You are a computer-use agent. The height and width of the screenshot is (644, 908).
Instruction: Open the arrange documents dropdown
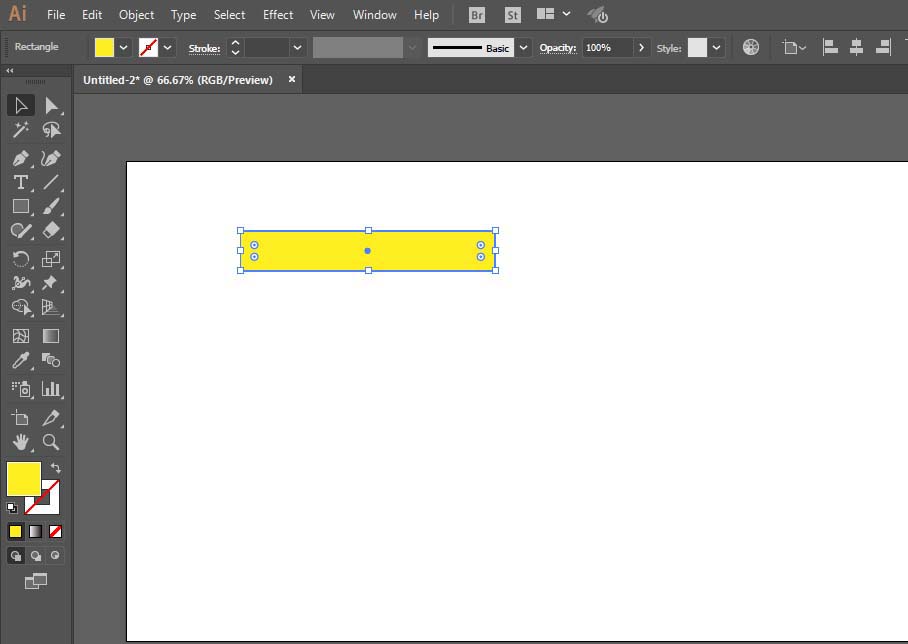554,14
